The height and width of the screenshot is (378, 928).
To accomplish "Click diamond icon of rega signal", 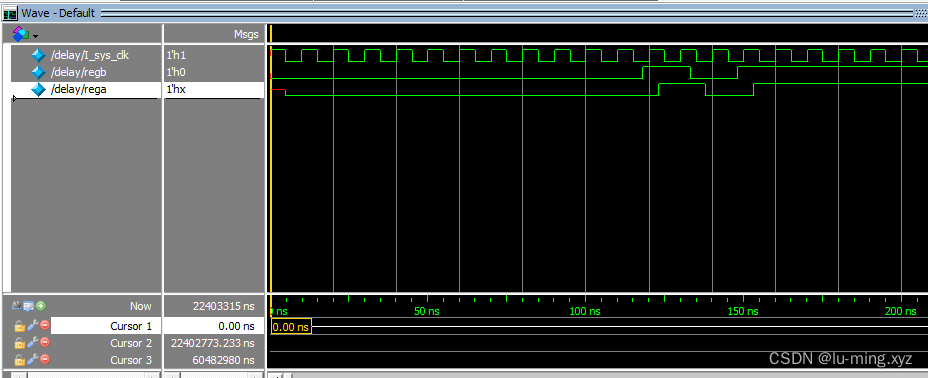I will (38, 89).
